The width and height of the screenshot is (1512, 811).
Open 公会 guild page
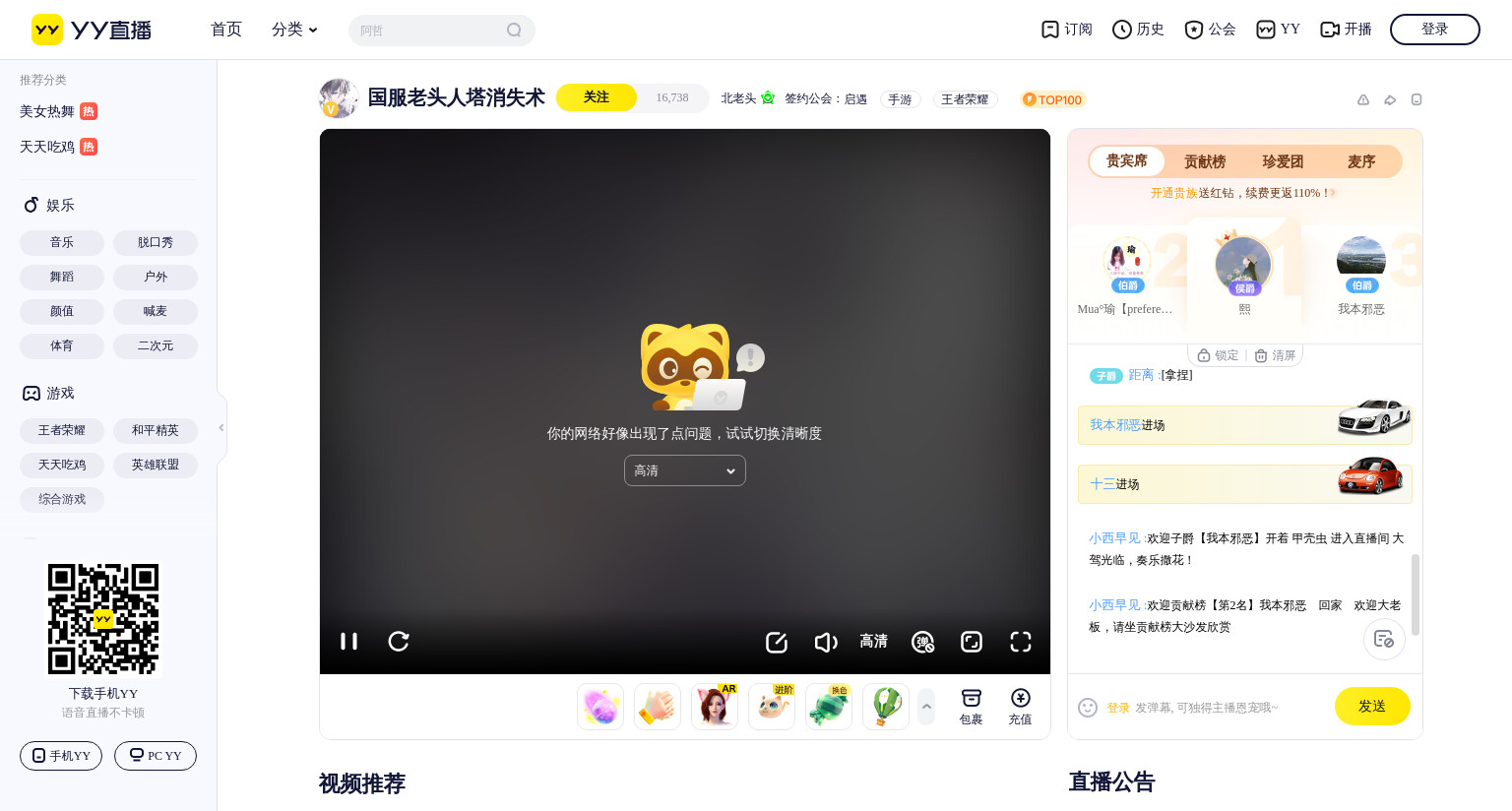[1210, 30]
